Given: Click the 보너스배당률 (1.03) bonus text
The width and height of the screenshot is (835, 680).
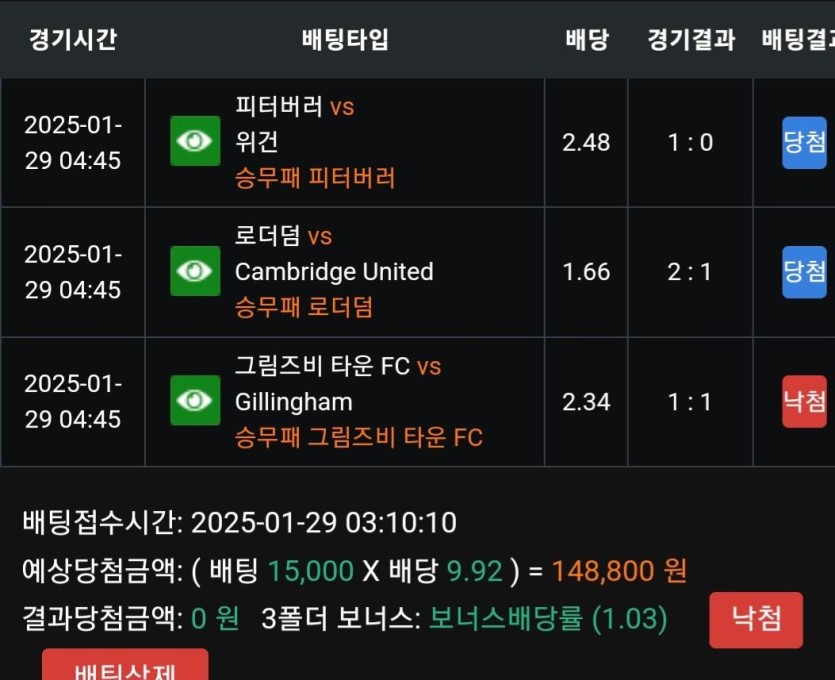Looking at the screenshot, I should (x=548, y=619).
